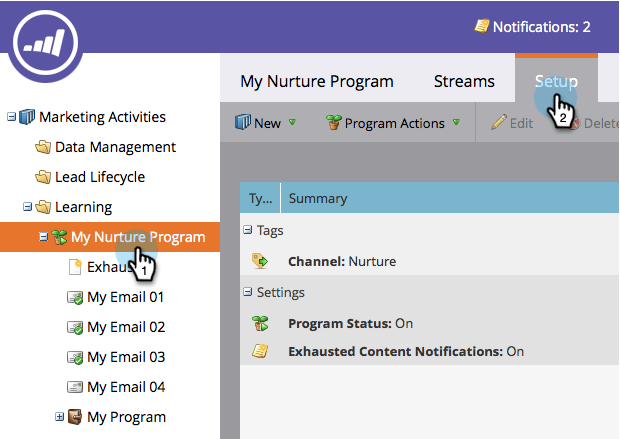Select Lead Lifecycle in the tree

pos(99,177)
